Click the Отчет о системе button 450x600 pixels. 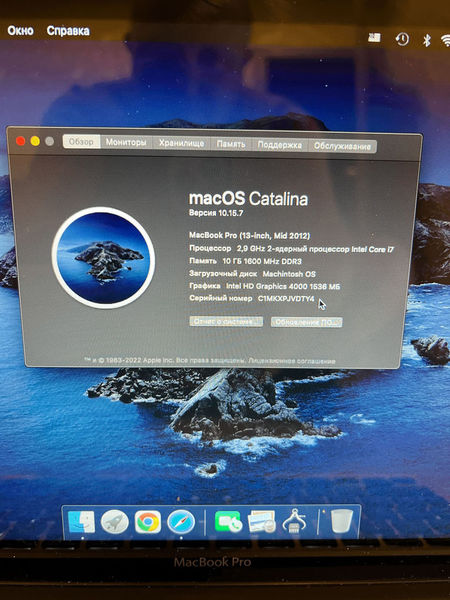pos(226,321)
